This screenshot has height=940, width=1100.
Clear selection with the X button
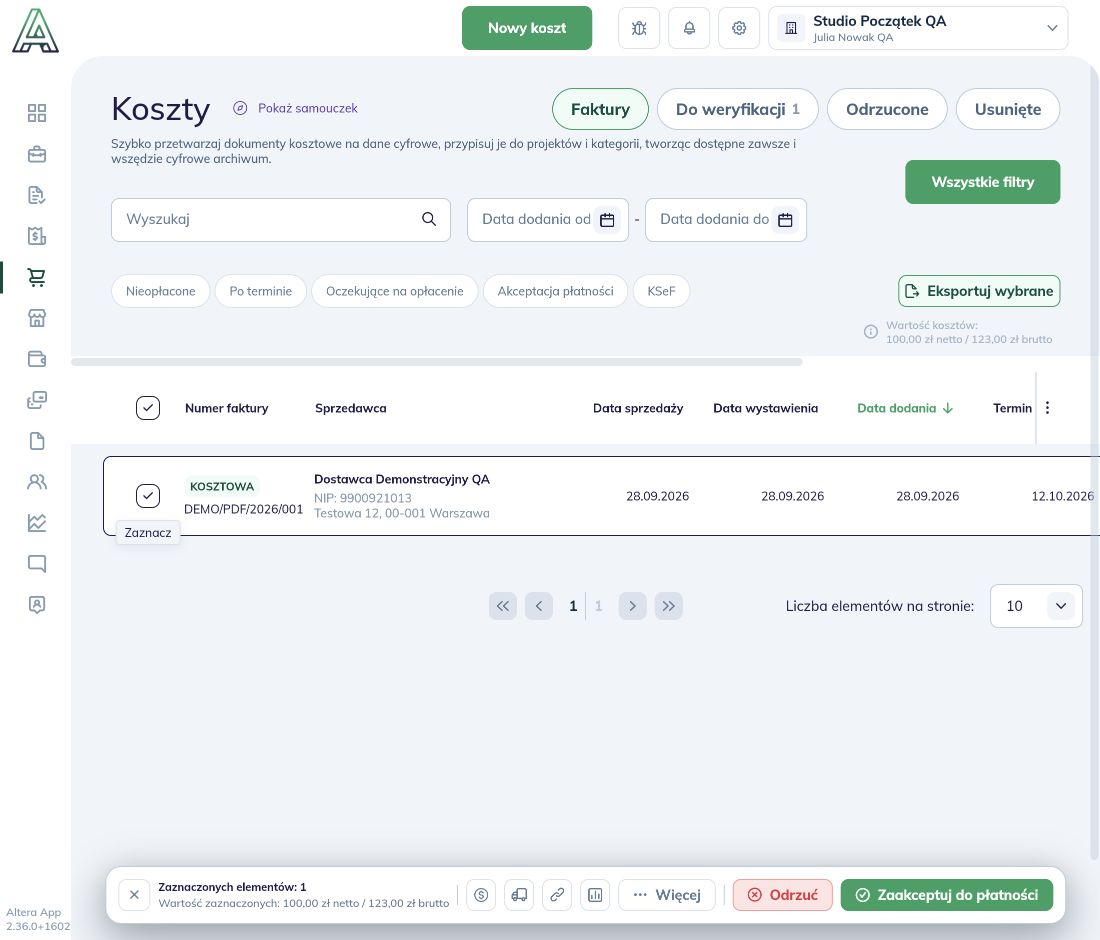134,895
